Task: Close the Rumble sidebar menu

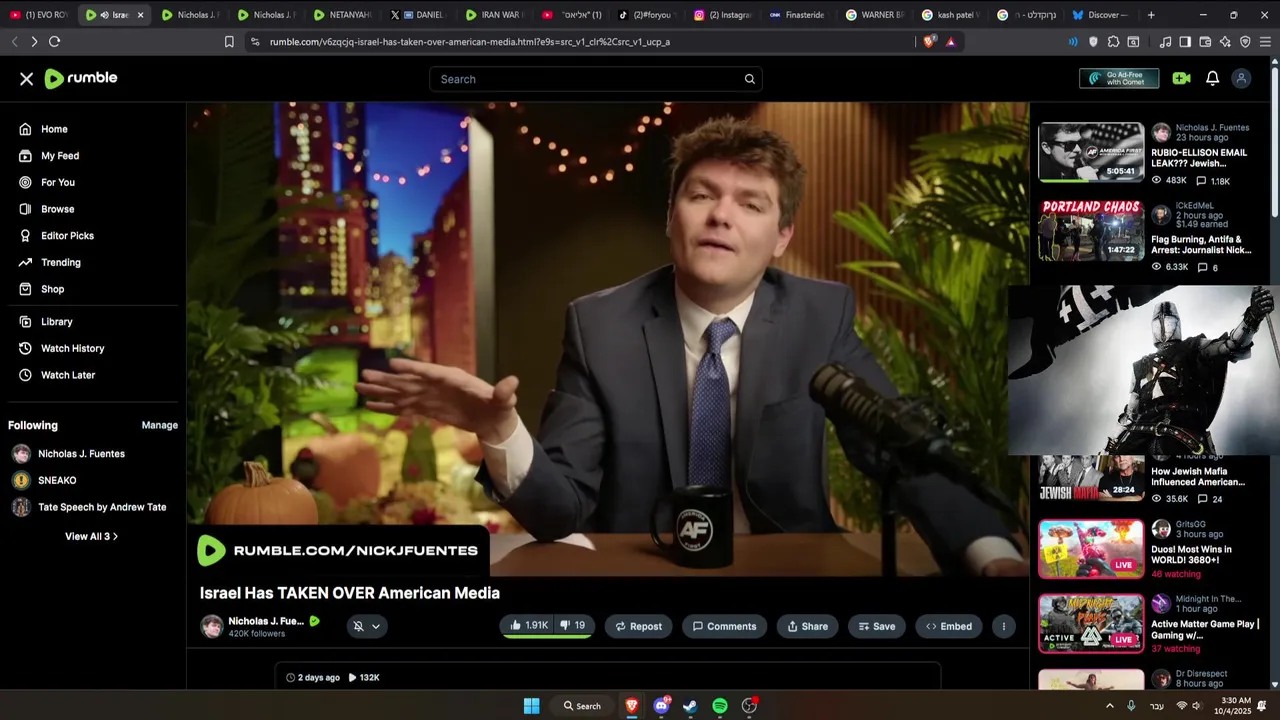Action: click(27, 79)
